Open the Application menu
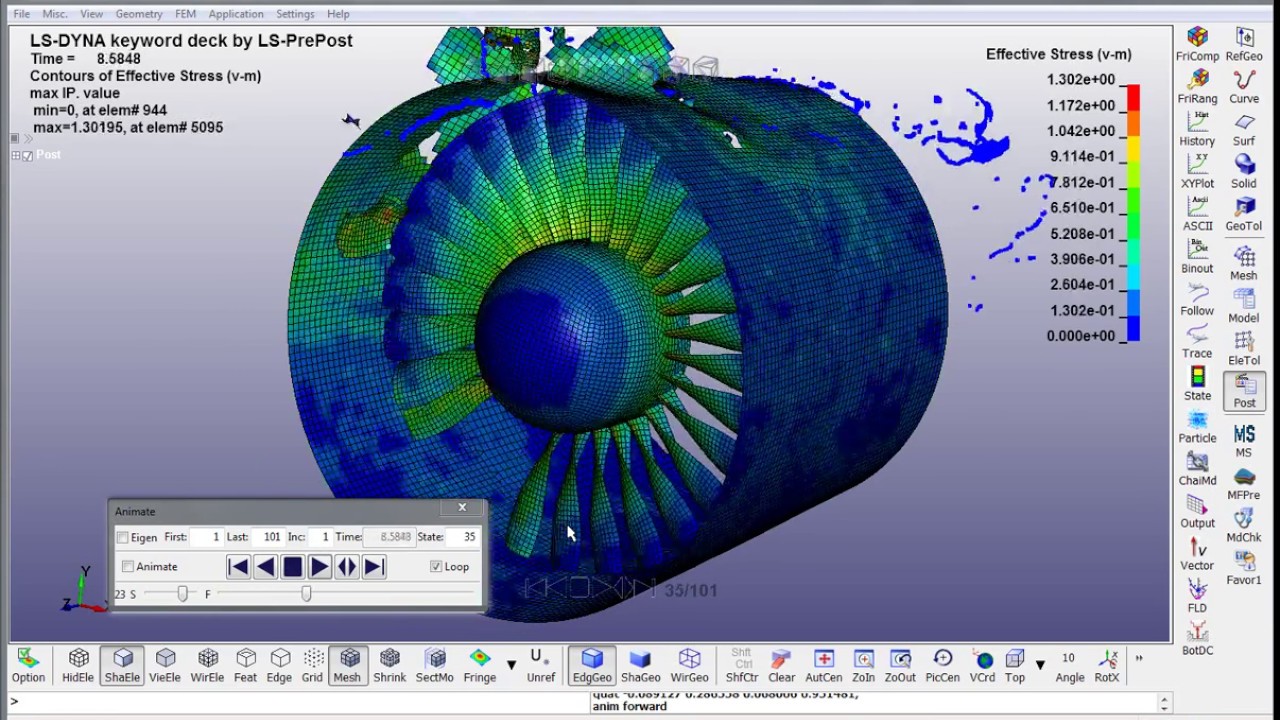The height and width of the screenshot is (720, 1280). coord(236,14)
